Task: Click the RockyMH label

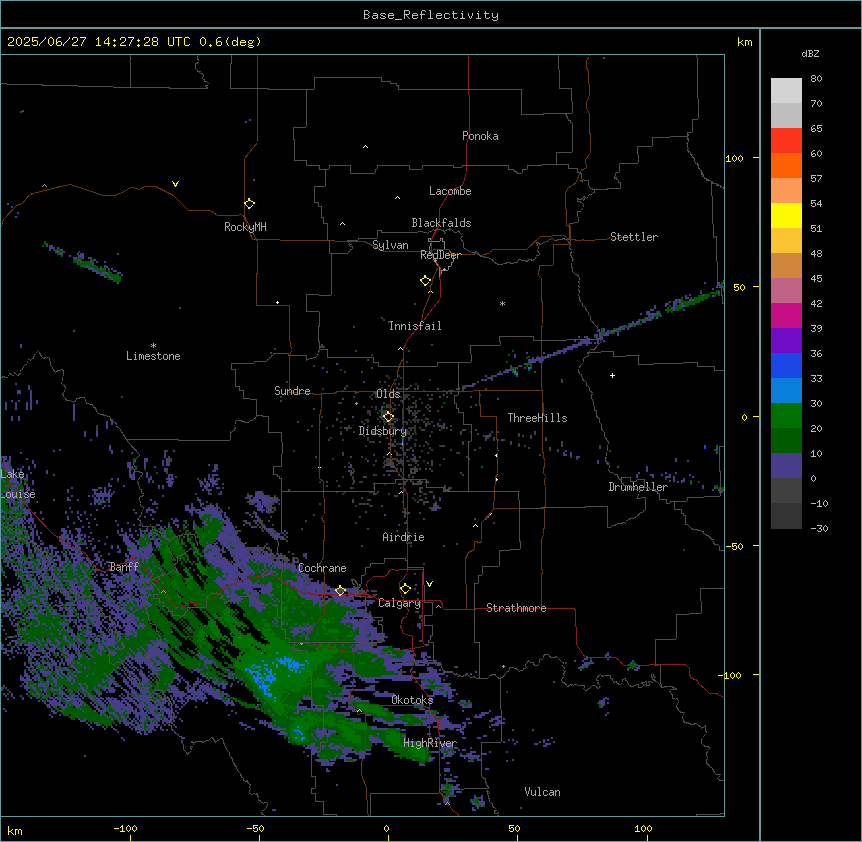Action: (x=245, y=227)
